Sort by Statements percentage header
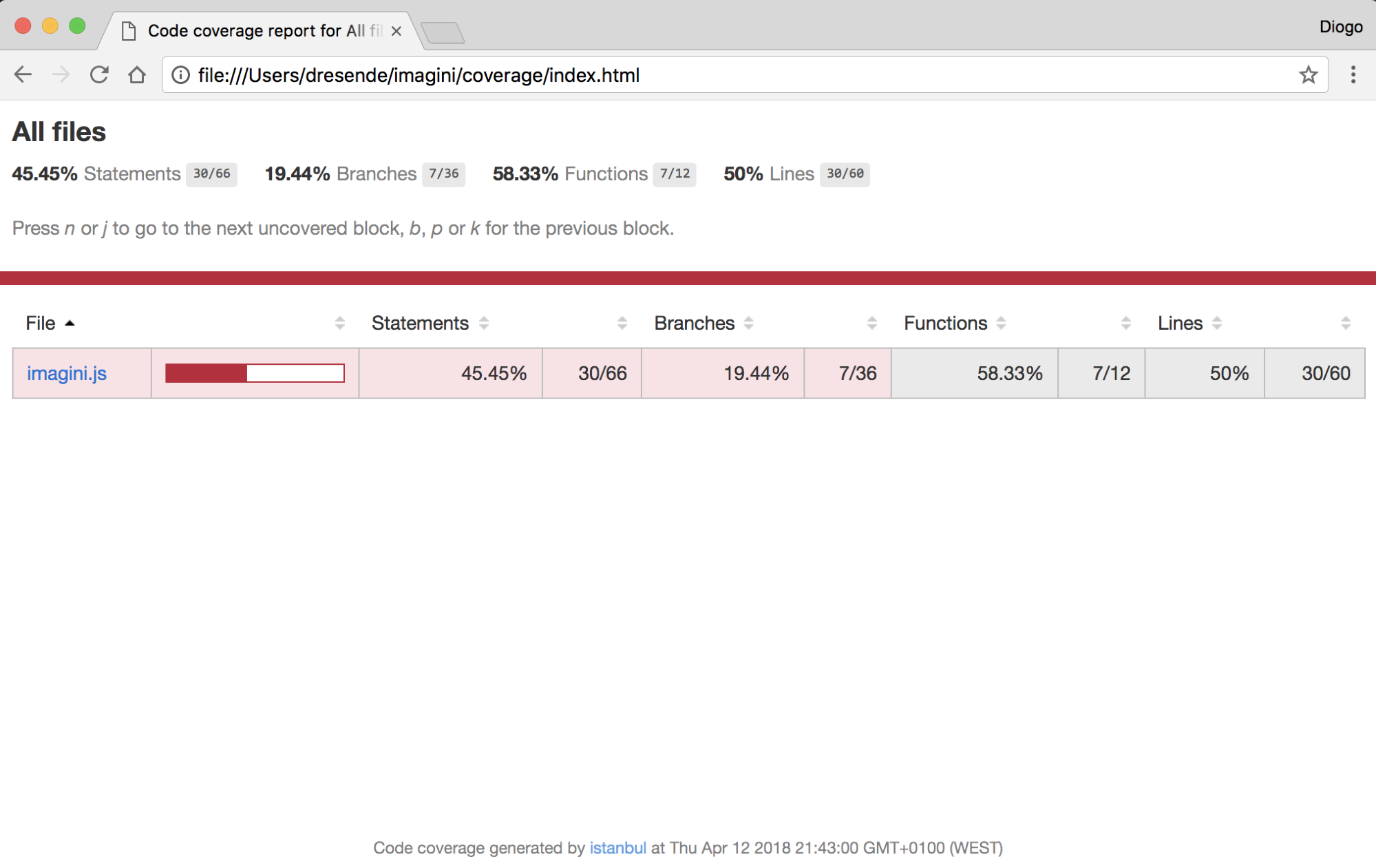 (x=420, y=323)
